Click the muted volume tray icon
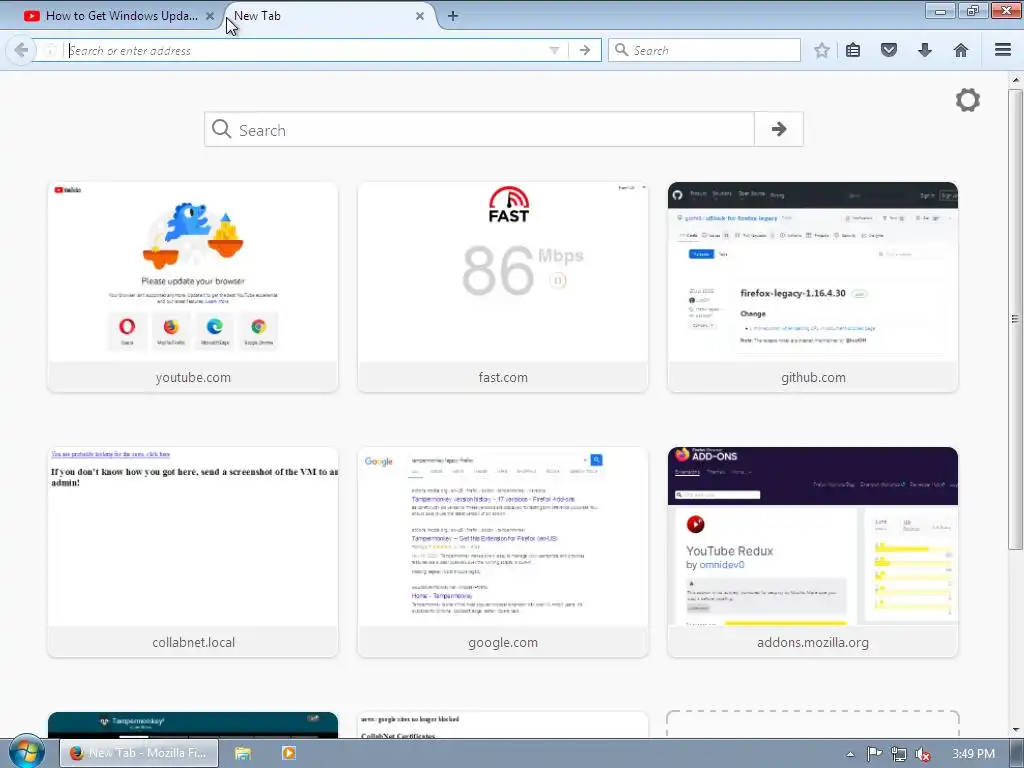This screenshot has height=768, width=1024. 923,754
